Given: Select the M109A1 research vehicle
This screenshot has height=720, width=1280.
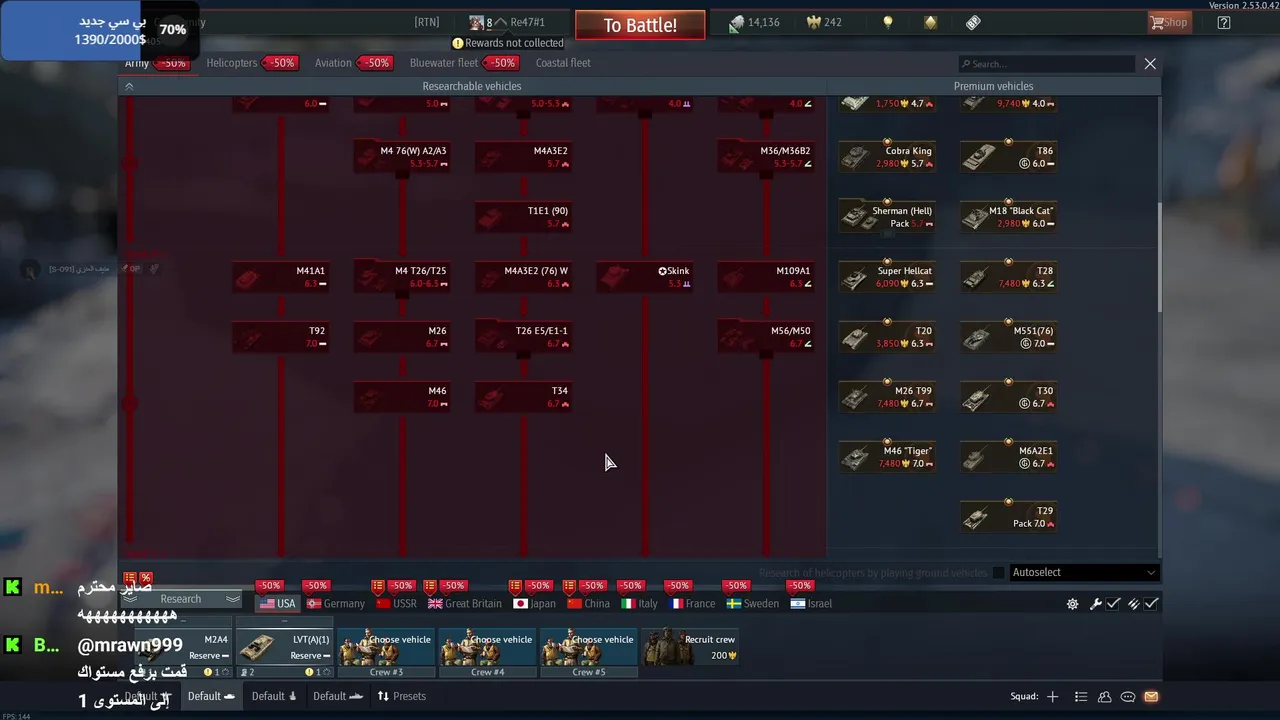Looking at the screenshot, I should 766,277.
